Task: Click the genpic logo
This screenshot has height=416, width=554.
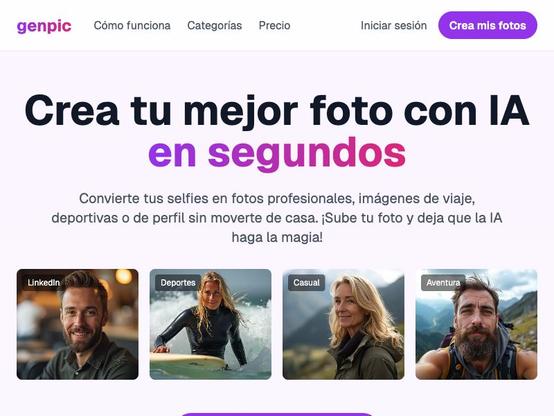Action: click(44, 26)
